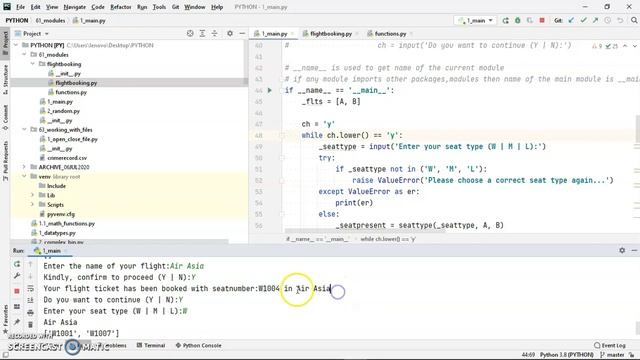Open Python Console tool window
640x360 pixels.
click(x=198, y=345)
